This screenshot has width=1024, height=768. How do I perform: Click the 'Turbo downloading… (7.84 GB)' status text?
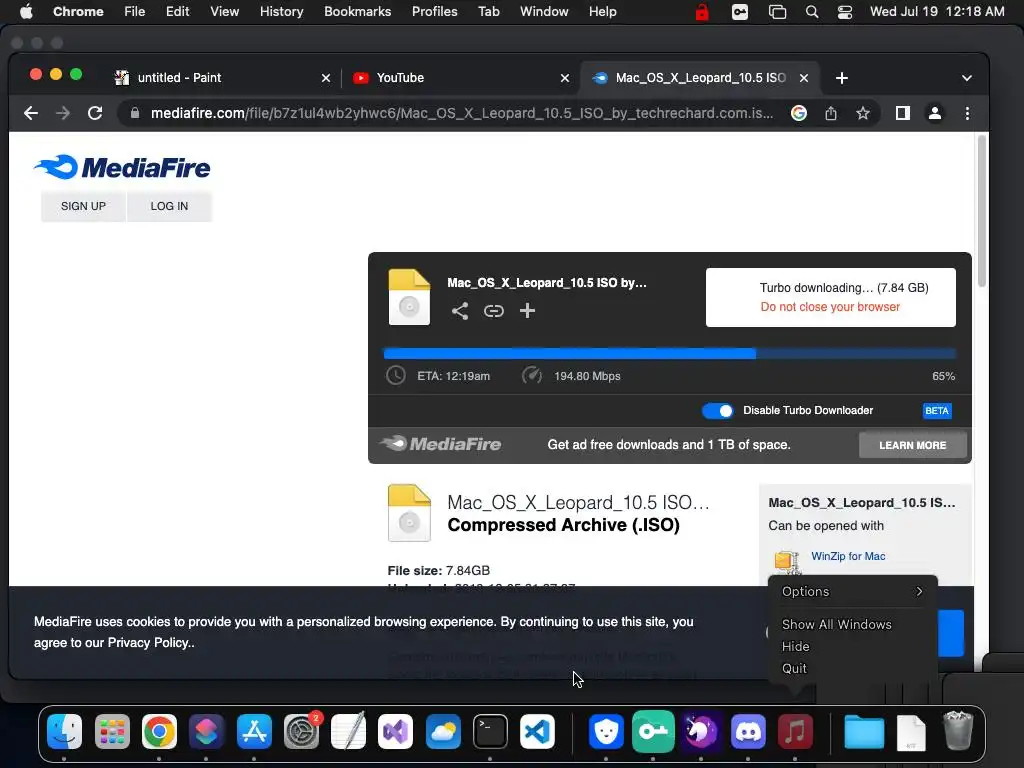844,288
